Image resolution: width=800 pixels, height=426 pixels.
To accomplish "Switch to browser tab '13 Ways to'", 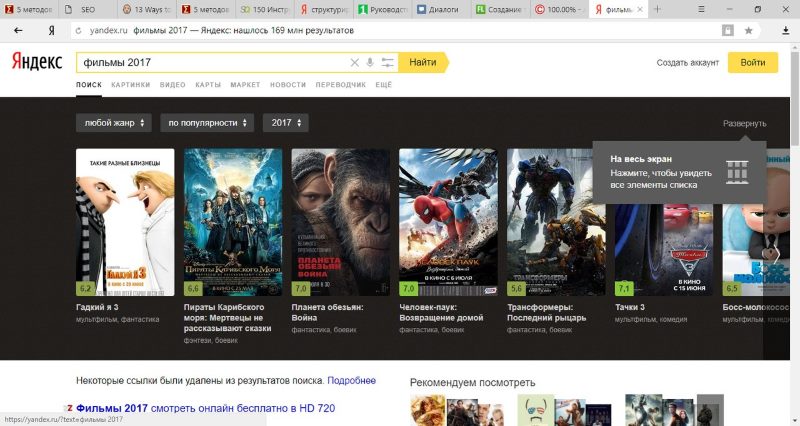I will (148, 9).
